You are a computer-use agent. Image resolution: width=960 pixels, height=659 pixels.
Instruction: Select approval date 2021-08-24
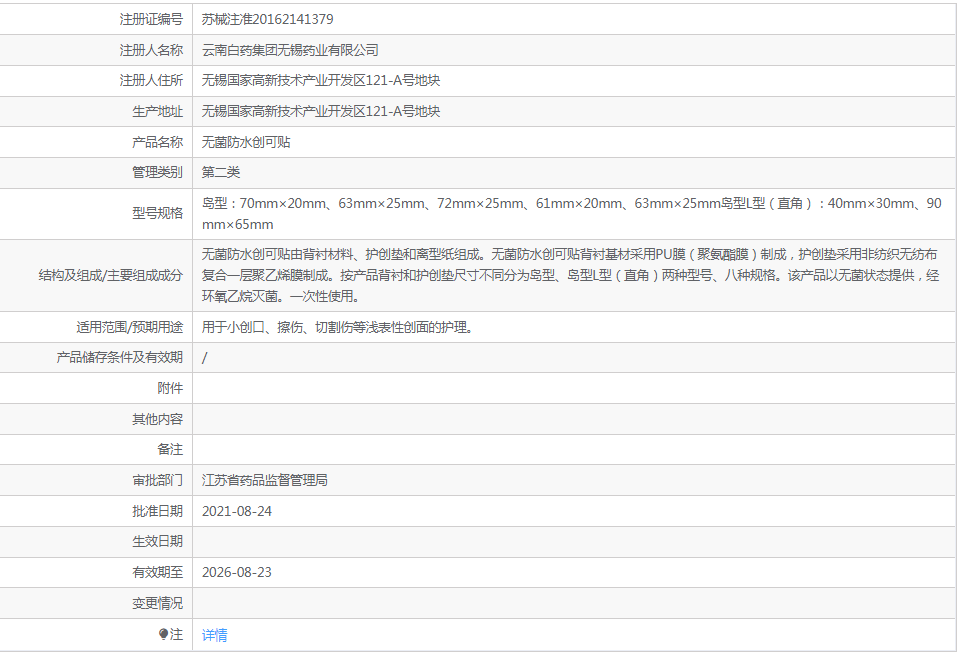(236, 511)
